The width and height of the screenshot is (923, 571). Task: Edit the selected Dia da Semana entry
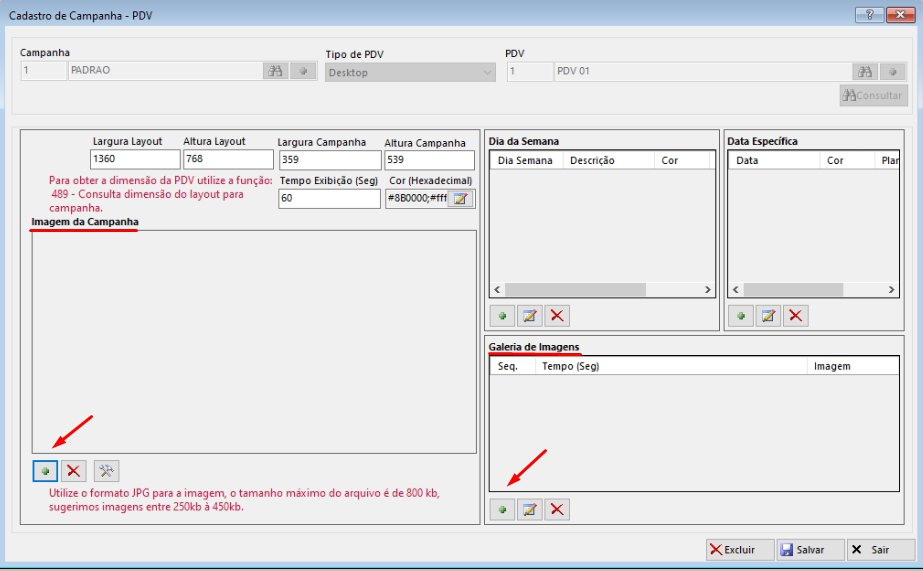click(530, 316)
